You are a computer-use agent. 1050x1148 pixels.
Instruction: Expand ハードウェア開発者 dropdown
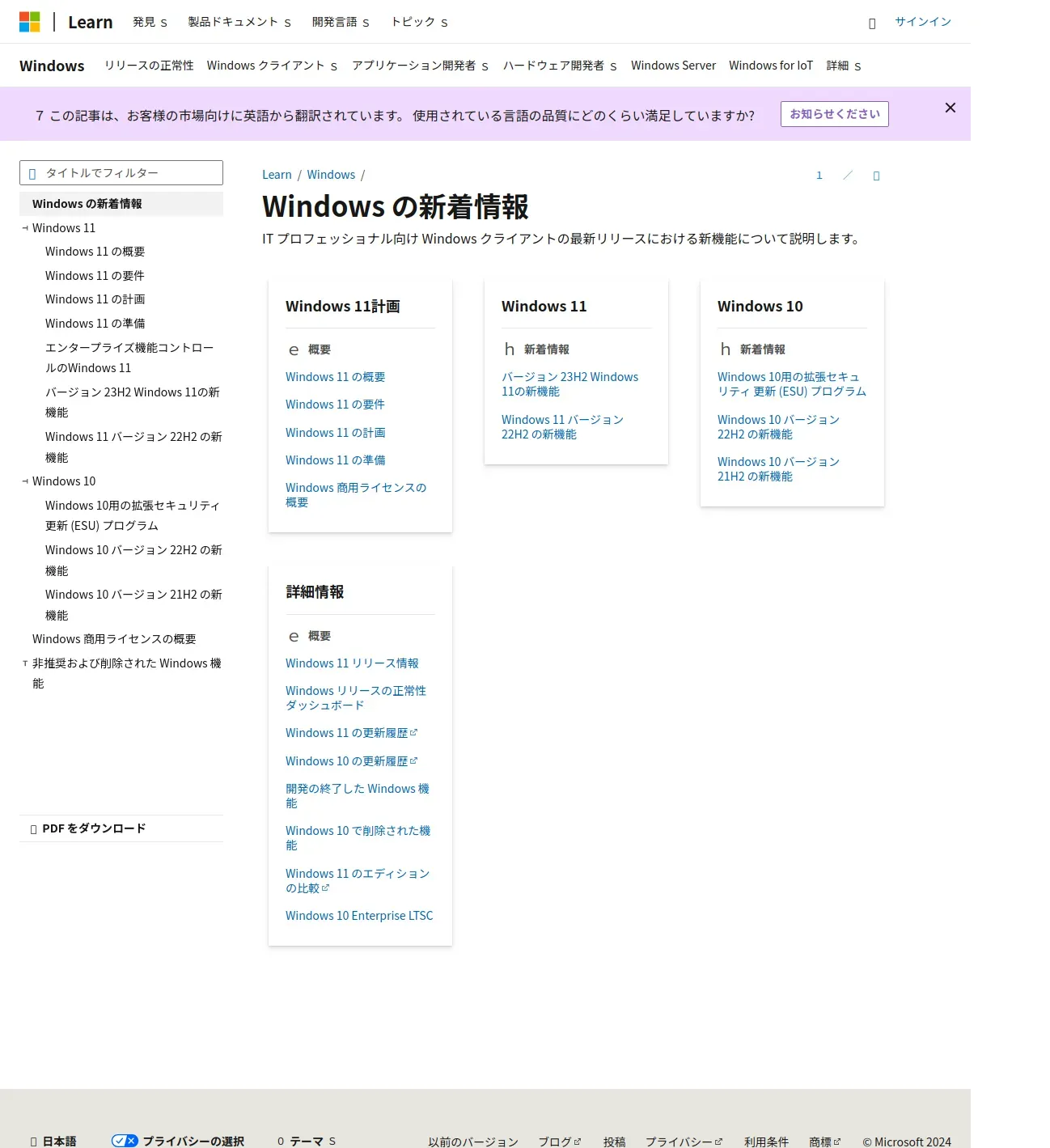click(560, 66)
